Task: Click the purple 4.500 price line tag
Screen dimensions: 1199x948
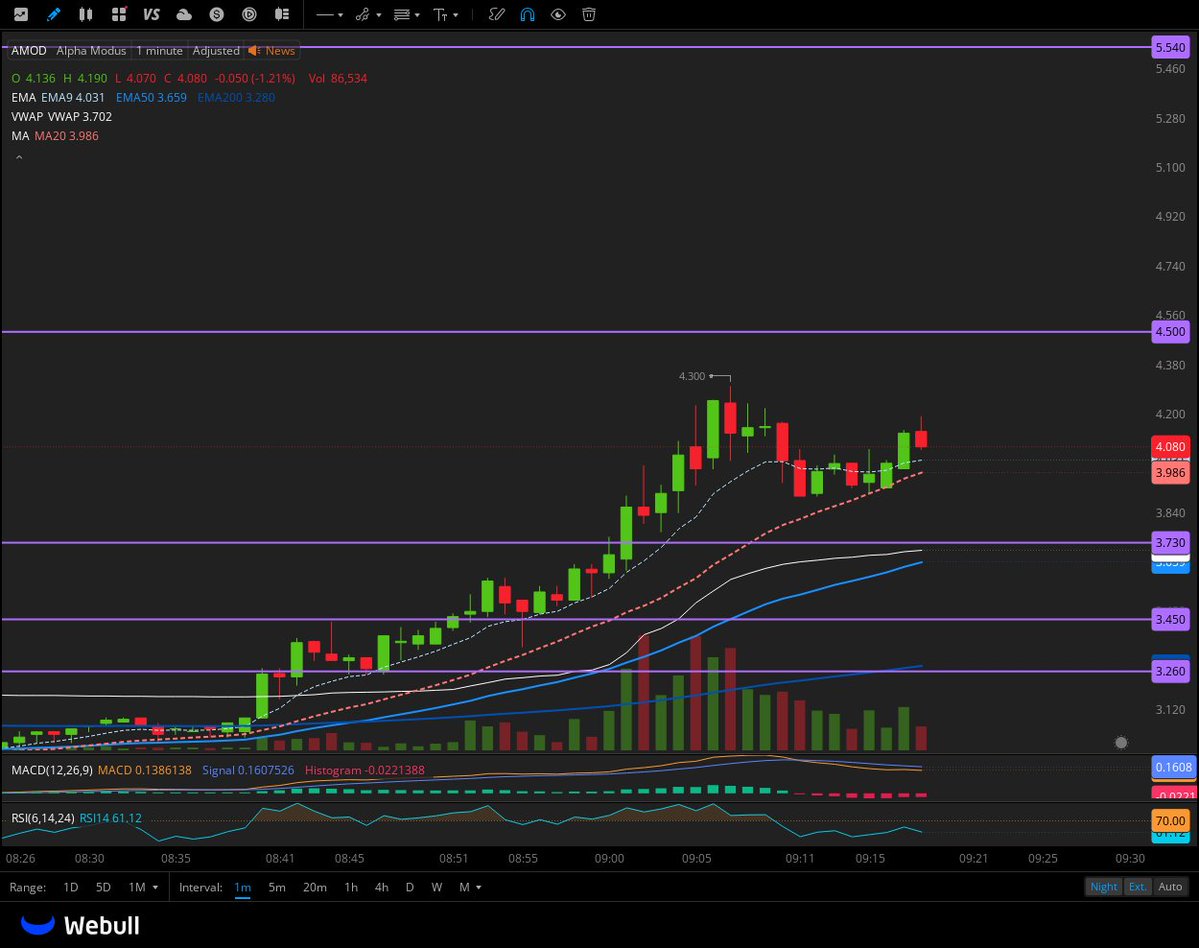Action: 1170,332
